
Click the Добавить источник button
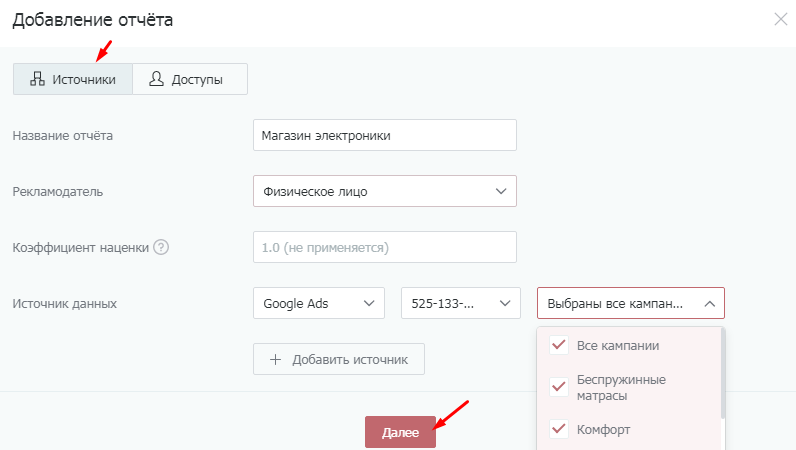tap(339, 360)
